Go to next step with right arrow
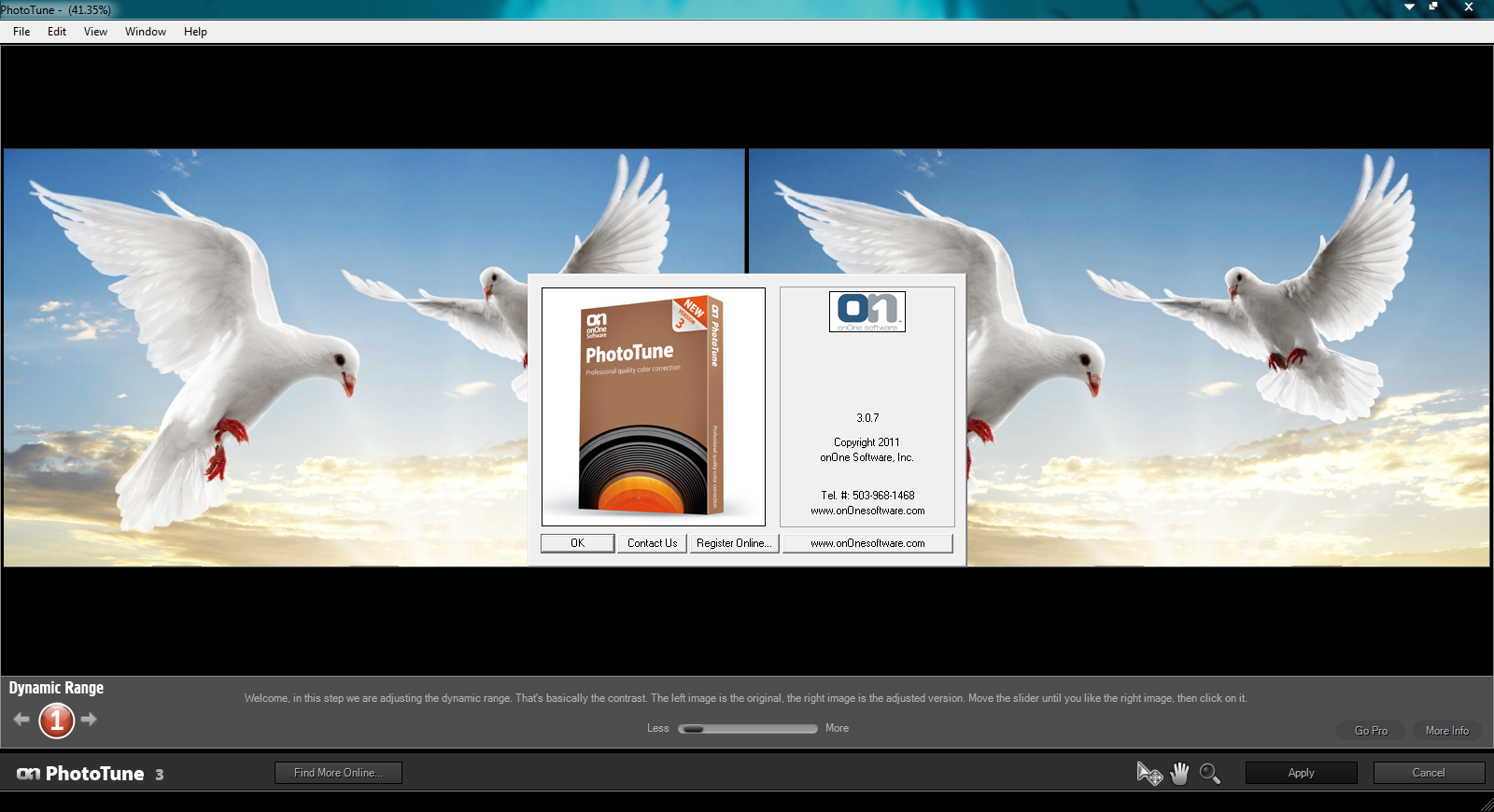Viewport: 1494px width, 812px height. point(89,719)
